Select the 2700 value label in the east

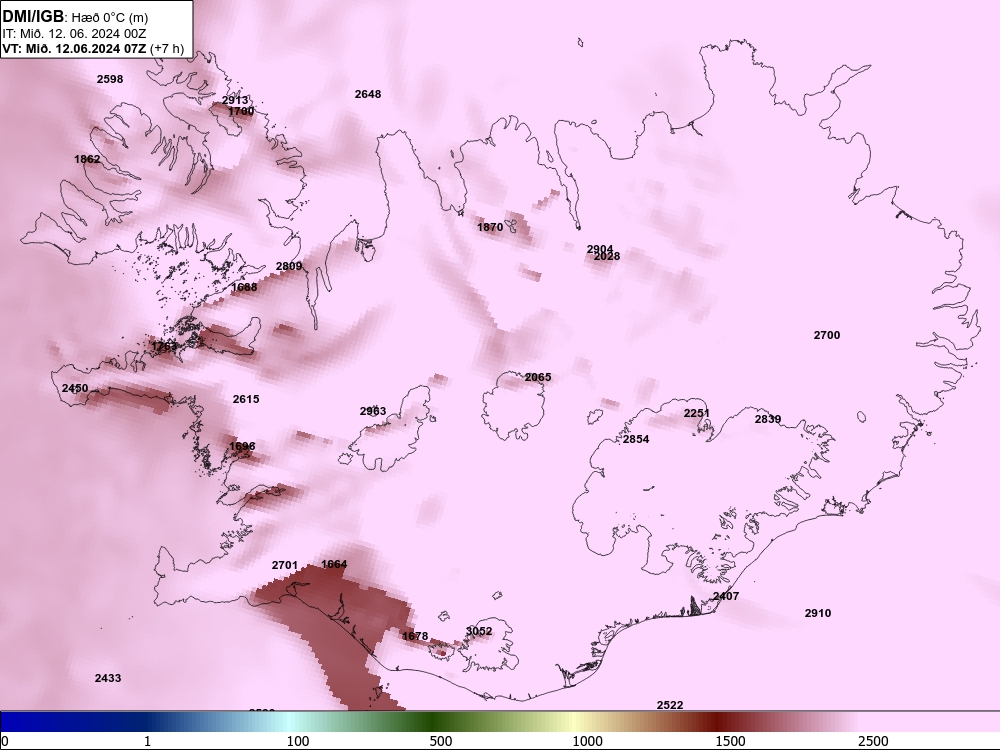coord(827,335)
